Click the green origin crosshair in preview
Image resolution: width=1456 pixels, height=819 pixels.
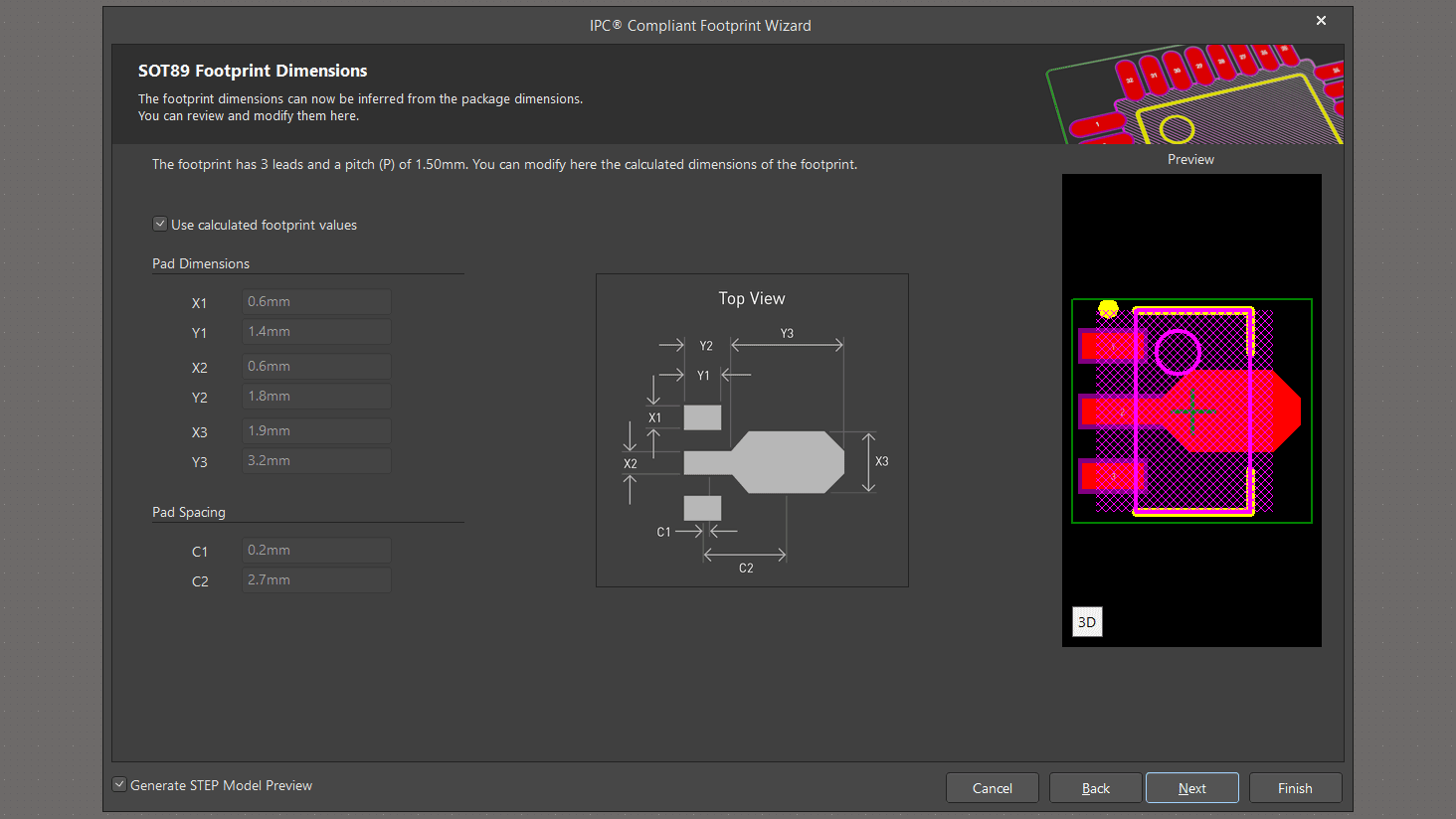coord(1192,410)
